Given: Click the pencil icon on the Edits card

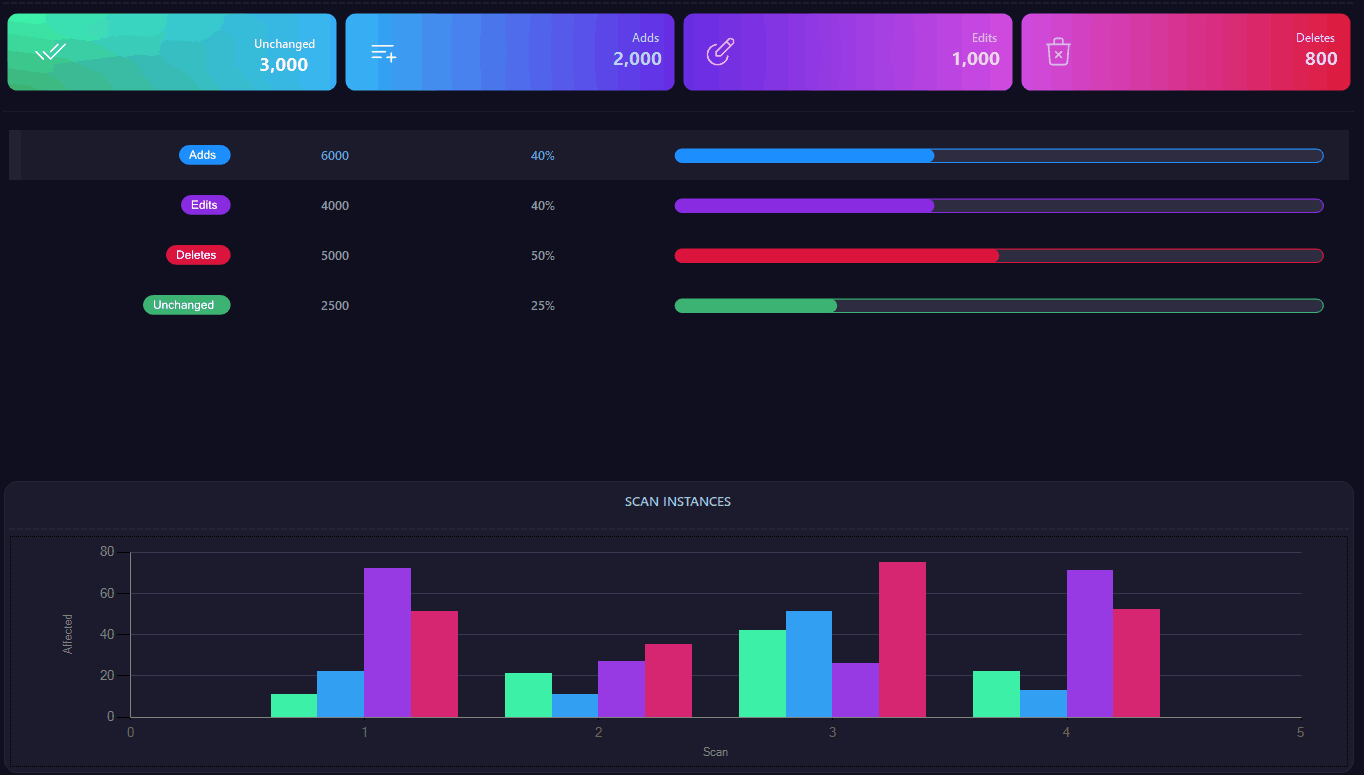Looking at the screenshot, I should [x=721, y=52].
